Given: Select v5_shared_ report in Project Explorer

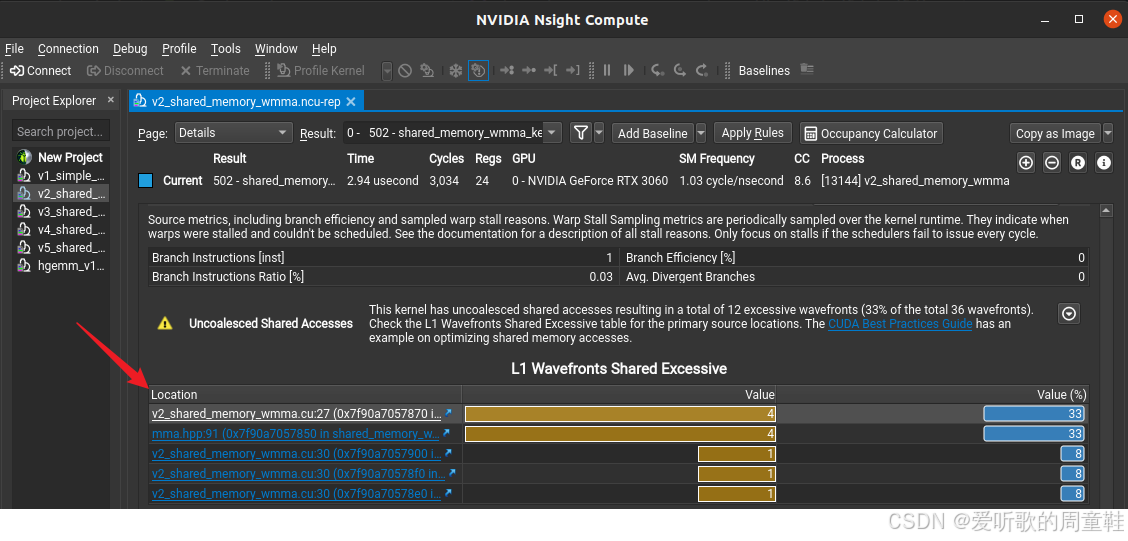Looking at the screenshot, I should (x=62, y=247).
